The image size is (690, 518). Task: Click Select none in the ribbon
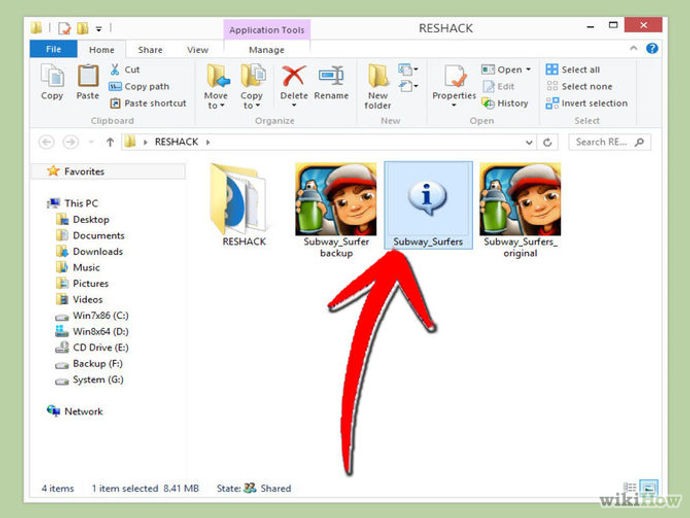[579, 86]
